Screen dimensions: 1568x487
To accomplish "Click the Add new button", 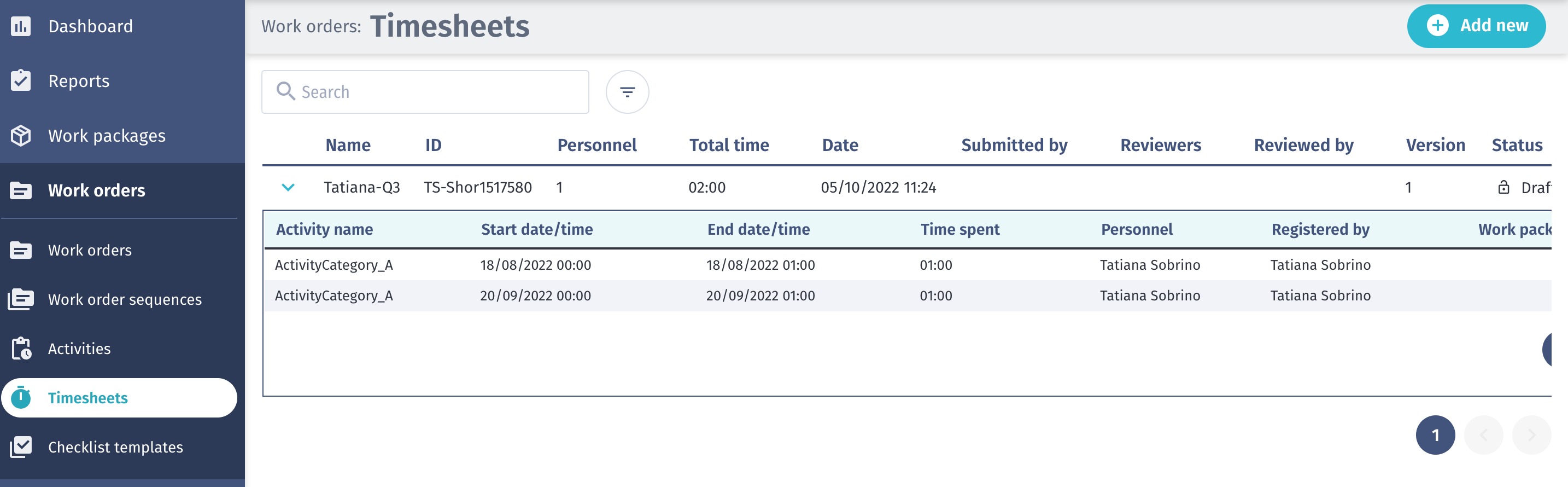I will [x=1476, y=26].
